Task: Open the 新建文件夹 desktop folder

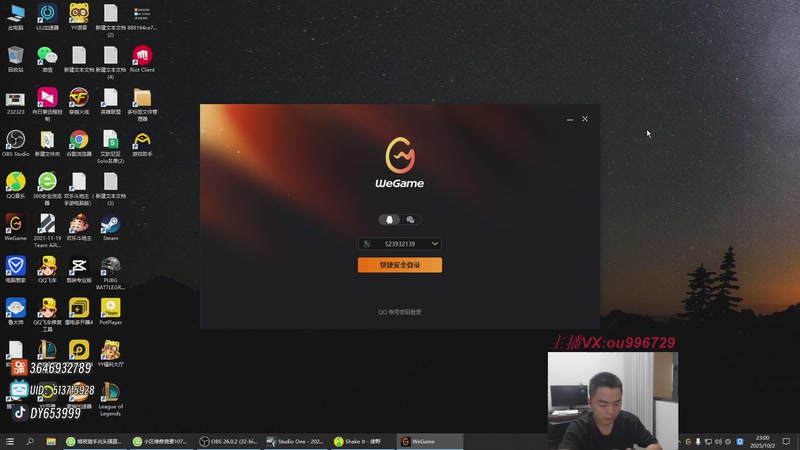Action: click(47, 143)
